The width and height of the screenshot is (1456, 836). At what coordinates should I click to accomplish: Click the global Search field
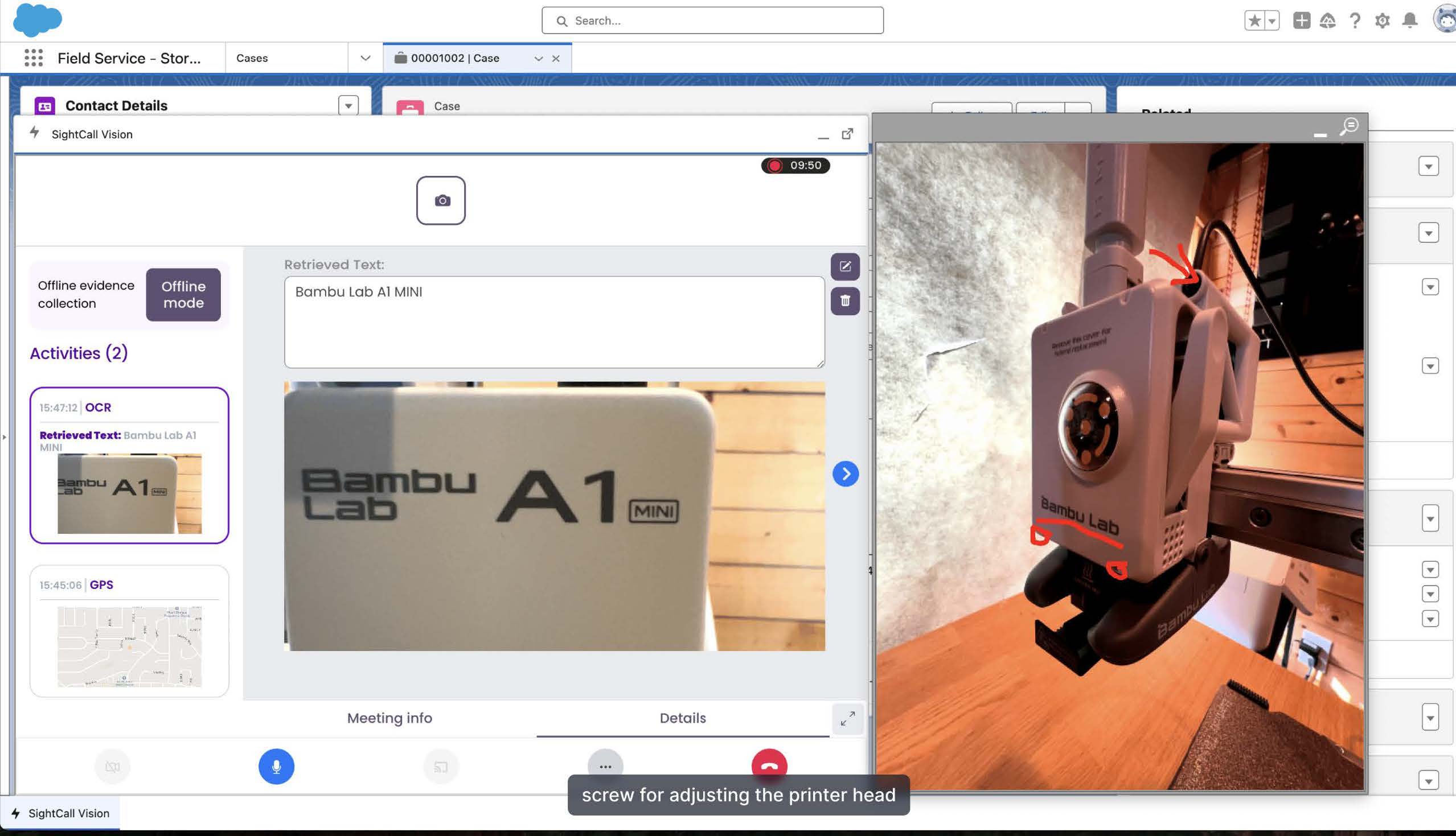coord(712,20)
